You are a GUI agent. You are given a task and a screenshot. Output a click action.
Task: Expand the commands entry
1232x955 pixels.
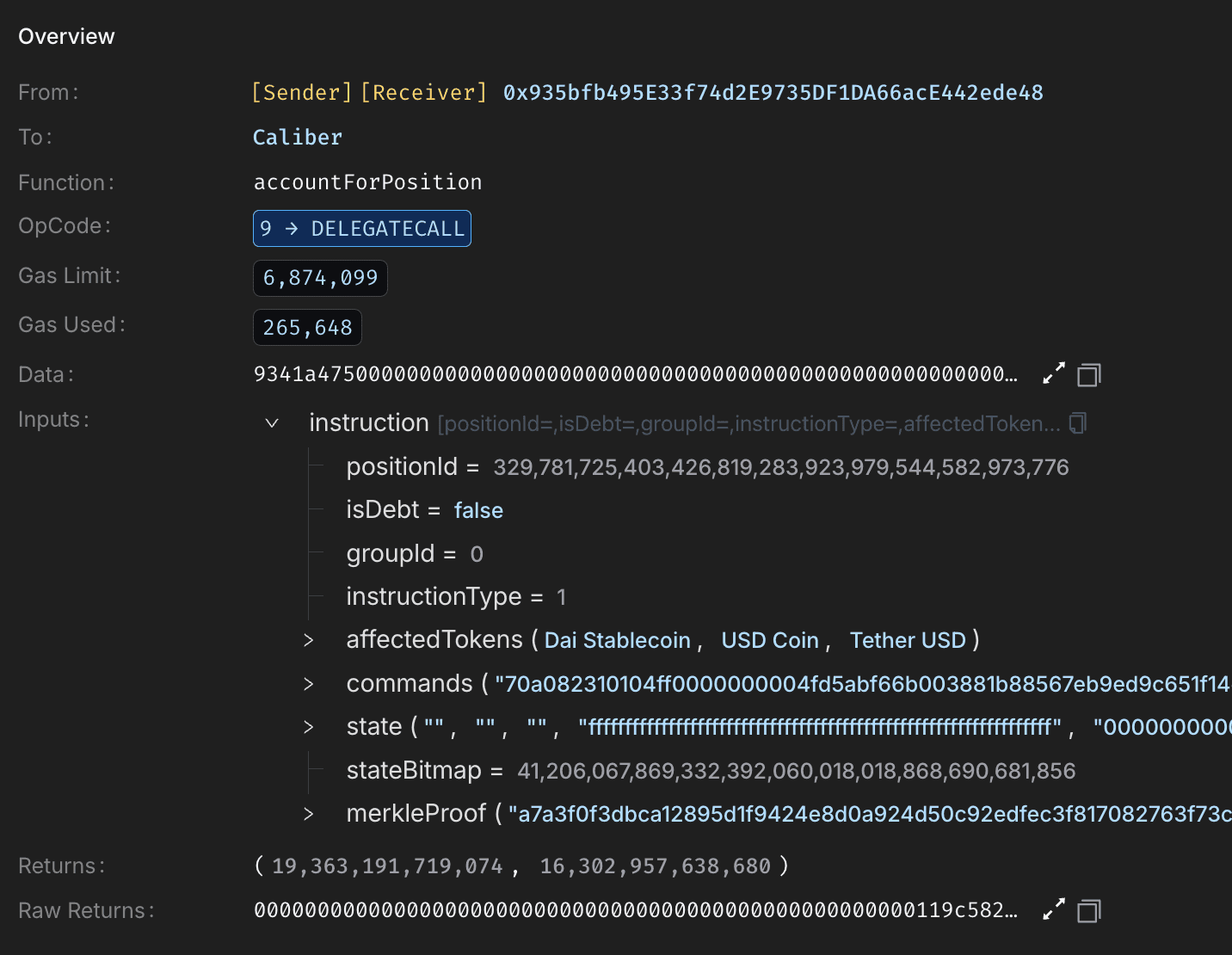pyautogui.click(x=308, y=683)
